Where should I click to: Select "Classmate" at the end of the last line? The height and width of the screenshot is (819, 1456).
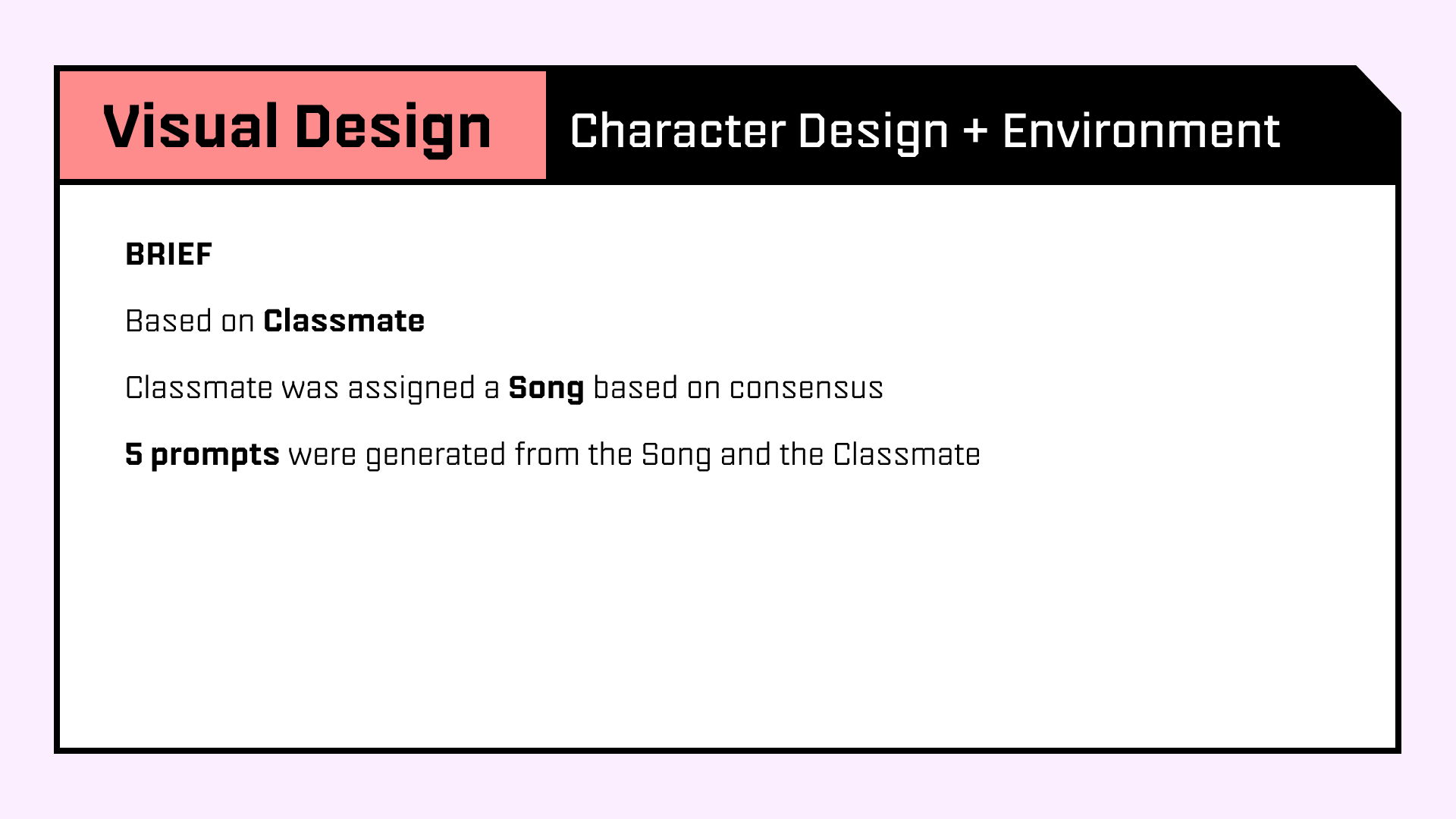pos(906,455)
